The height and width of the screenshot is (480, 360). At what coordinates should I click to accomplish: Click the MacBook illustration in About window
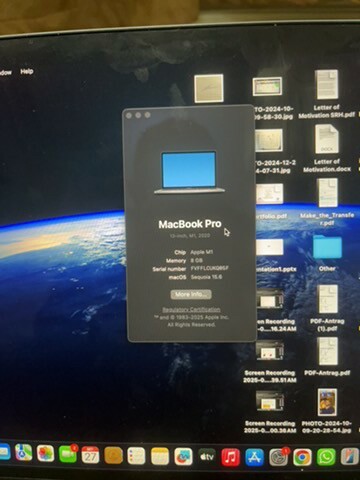coord(189,172)
